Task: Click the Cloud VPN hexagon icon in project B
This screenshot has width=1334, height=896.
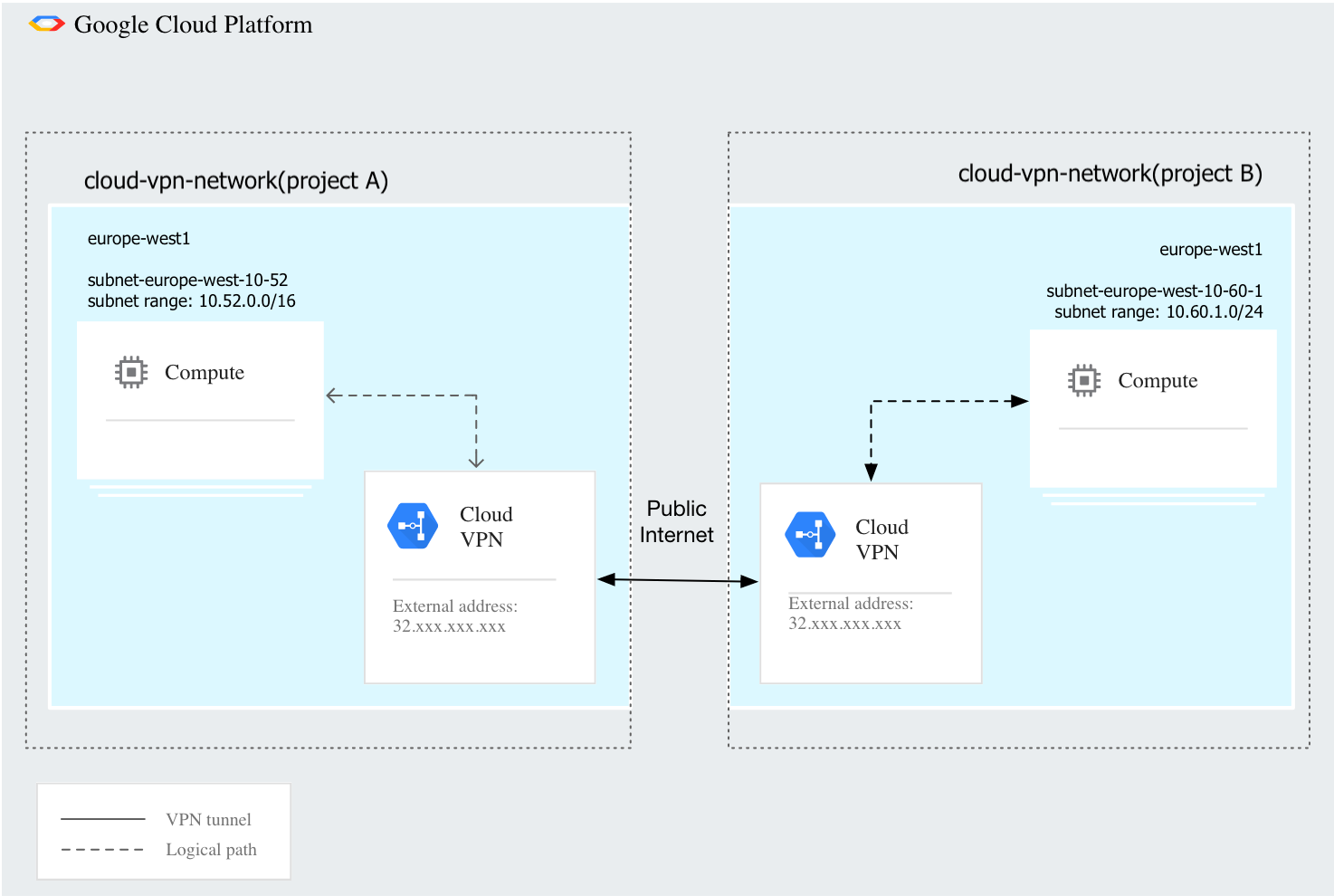Action: point(810,535)
